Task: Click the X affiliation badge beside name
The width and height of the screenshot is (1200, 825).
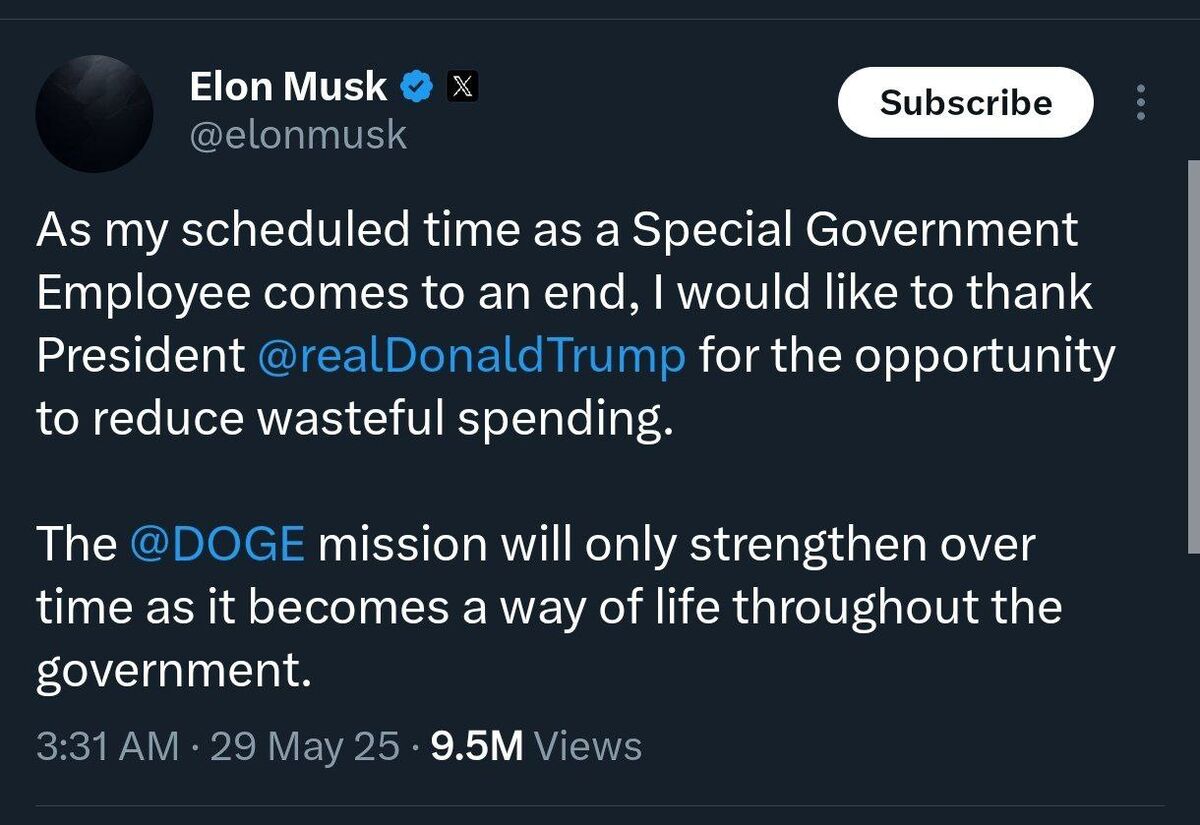Action: point(460,88)
